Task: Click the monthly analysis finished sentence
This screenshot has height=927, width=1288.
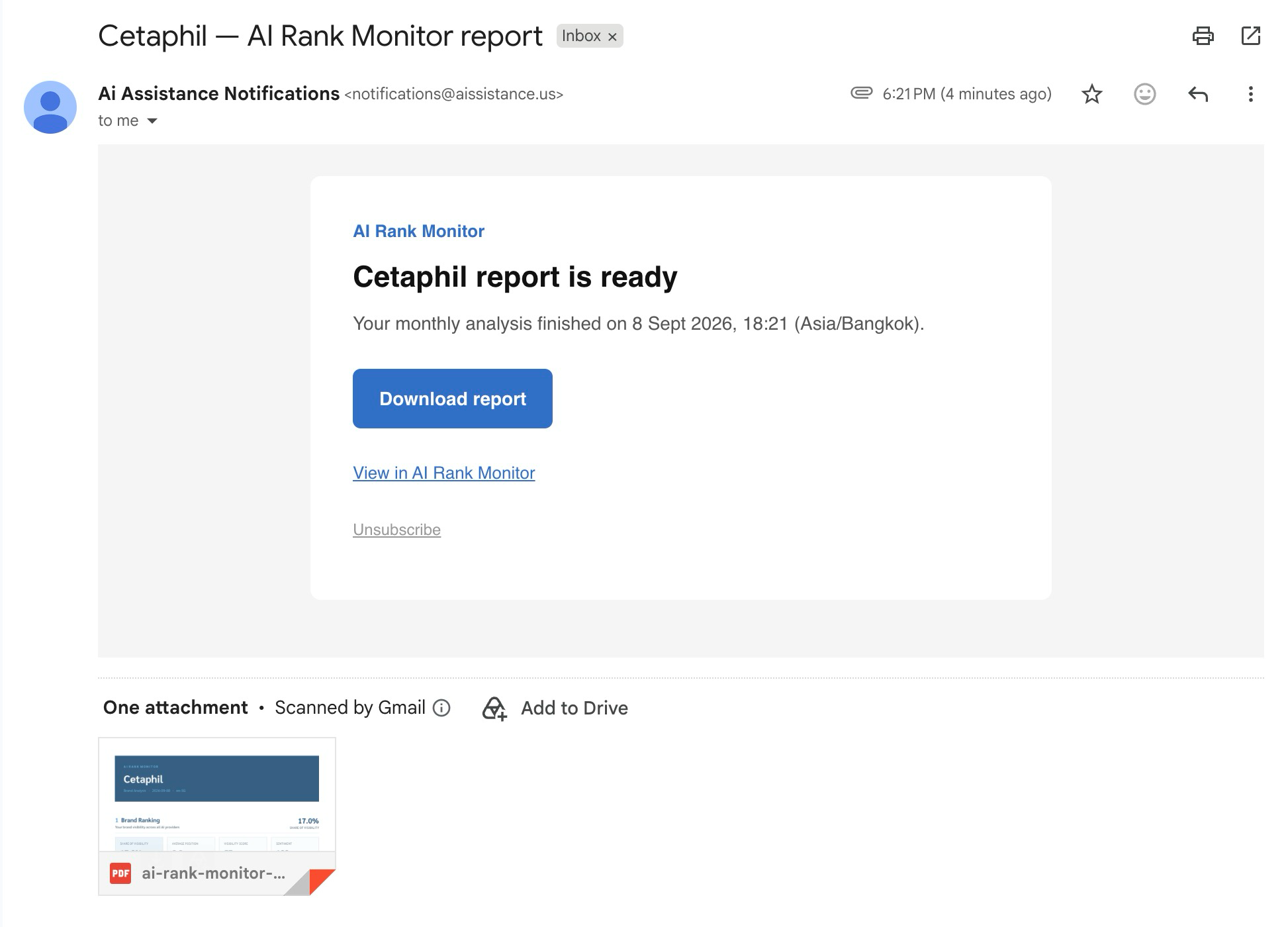Action: 639,324
